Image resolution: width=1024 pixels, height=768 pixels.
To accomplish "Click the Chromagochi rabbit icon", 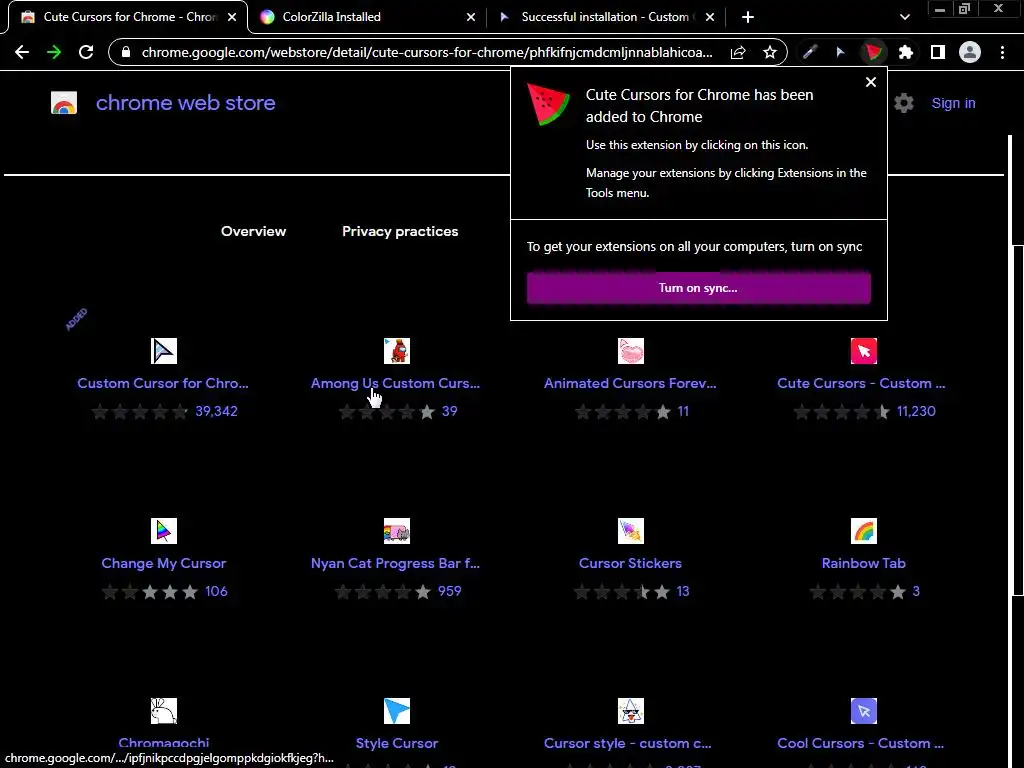I will [163, 711].
